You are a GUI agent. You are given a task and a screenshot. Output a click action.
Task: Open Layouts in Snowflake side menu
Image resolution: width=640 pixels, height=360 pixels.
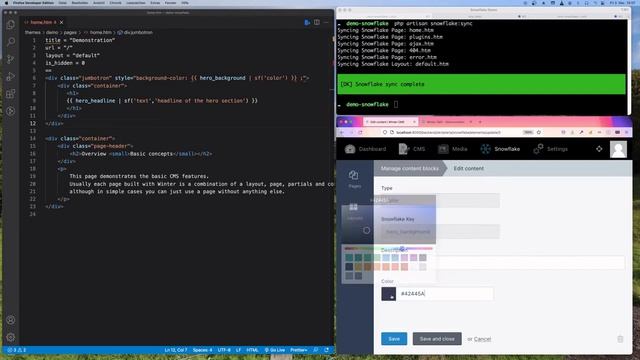[354, 211]
